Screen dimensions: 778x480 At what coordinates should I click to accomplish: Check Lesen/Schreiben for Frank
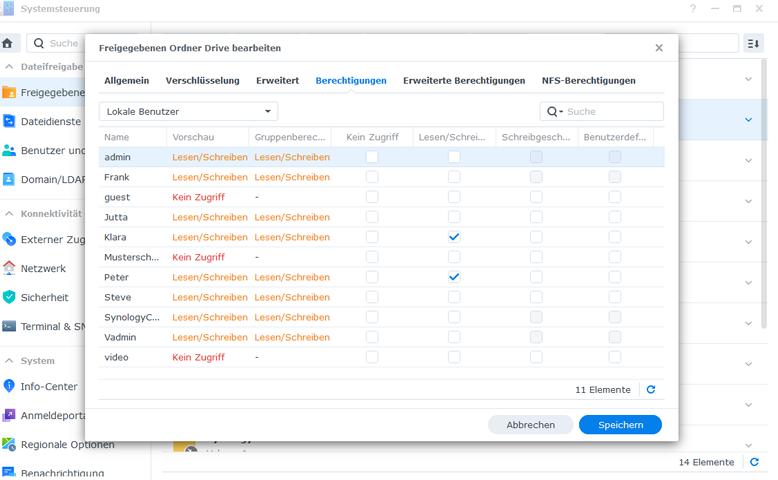[454, 177]
